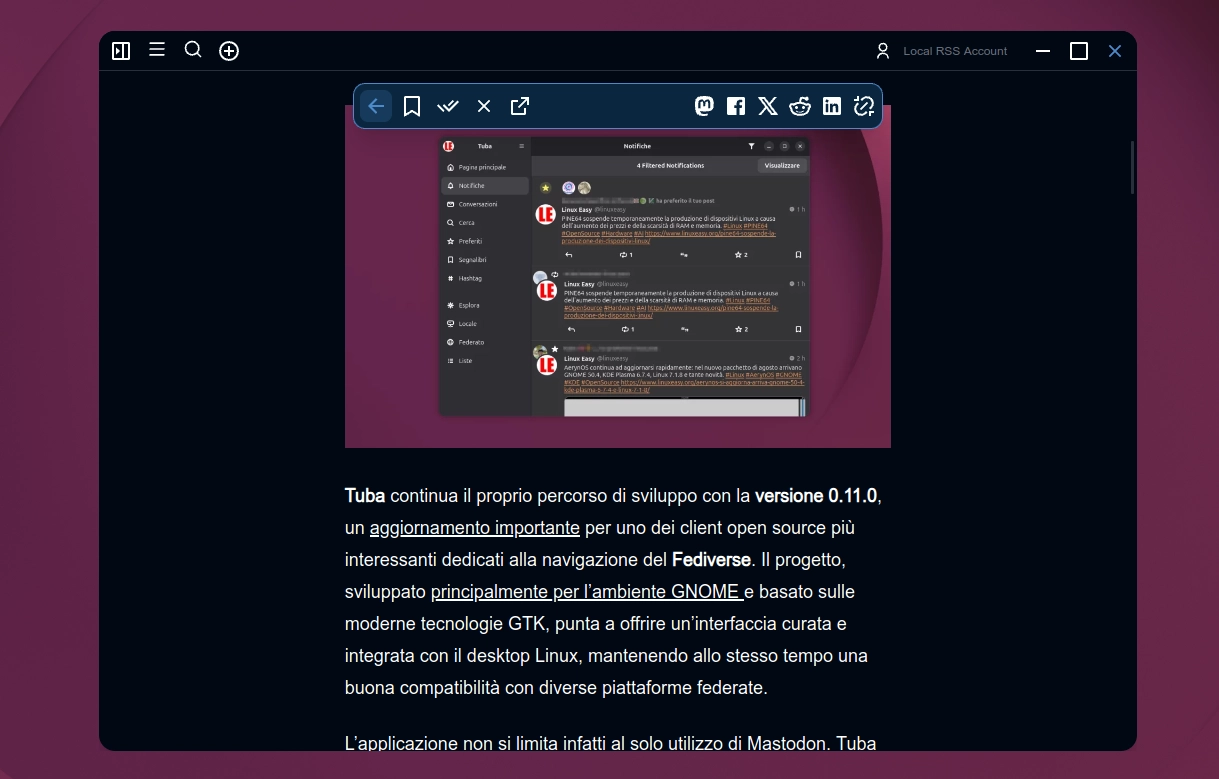Click the bold word 'Tuba' in the article

pyautogui.click(x=365, y=495)
